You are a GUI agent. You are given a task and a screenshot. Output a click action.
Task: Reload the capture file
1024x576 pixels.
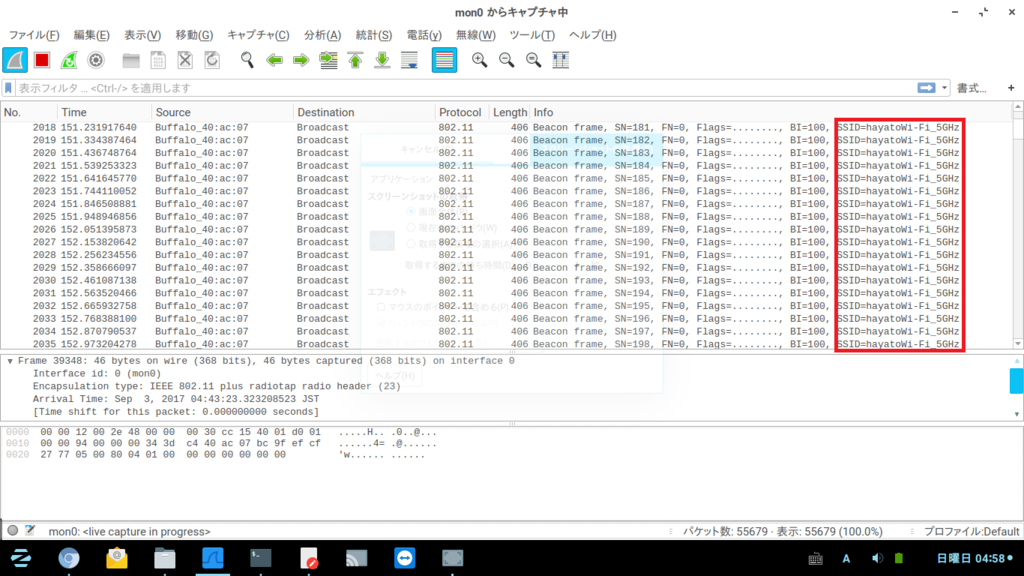212,60
